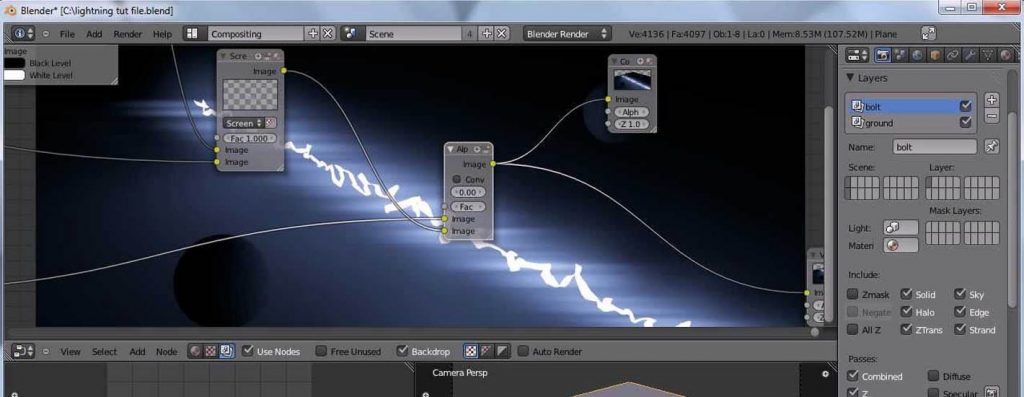This screenshot has width=1024, height=397.
Task: Click the Material override field
Action: coord(901,246)
